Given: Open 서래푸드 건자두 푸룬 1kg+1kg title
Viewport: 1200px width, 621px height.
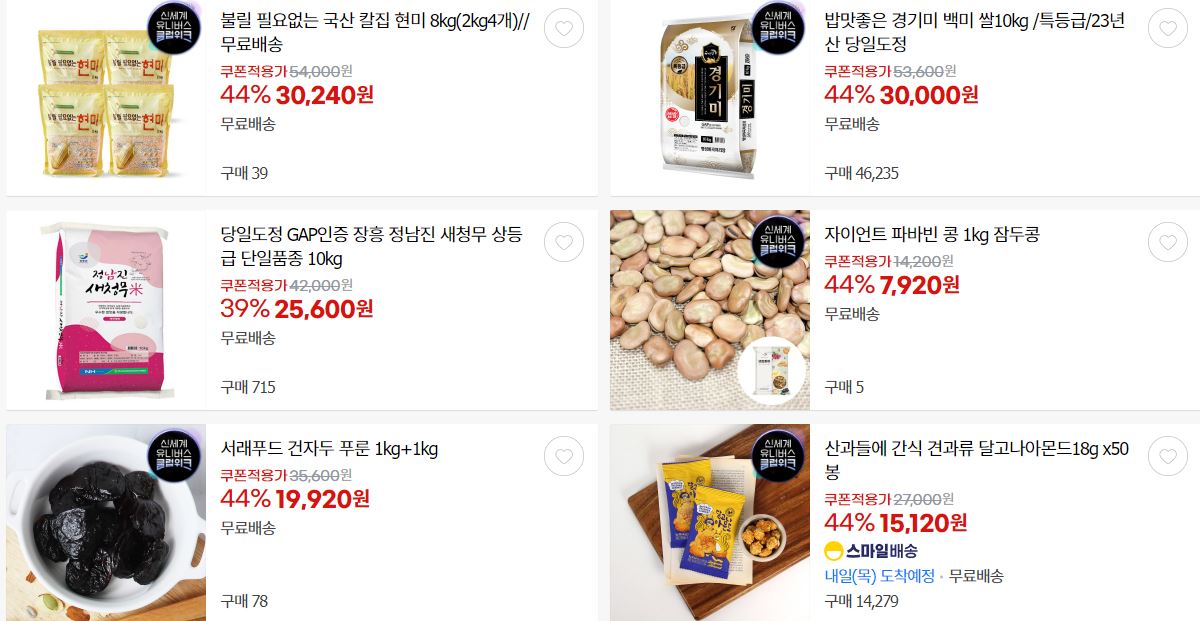Looking at the screenshot, I should 329,449.
